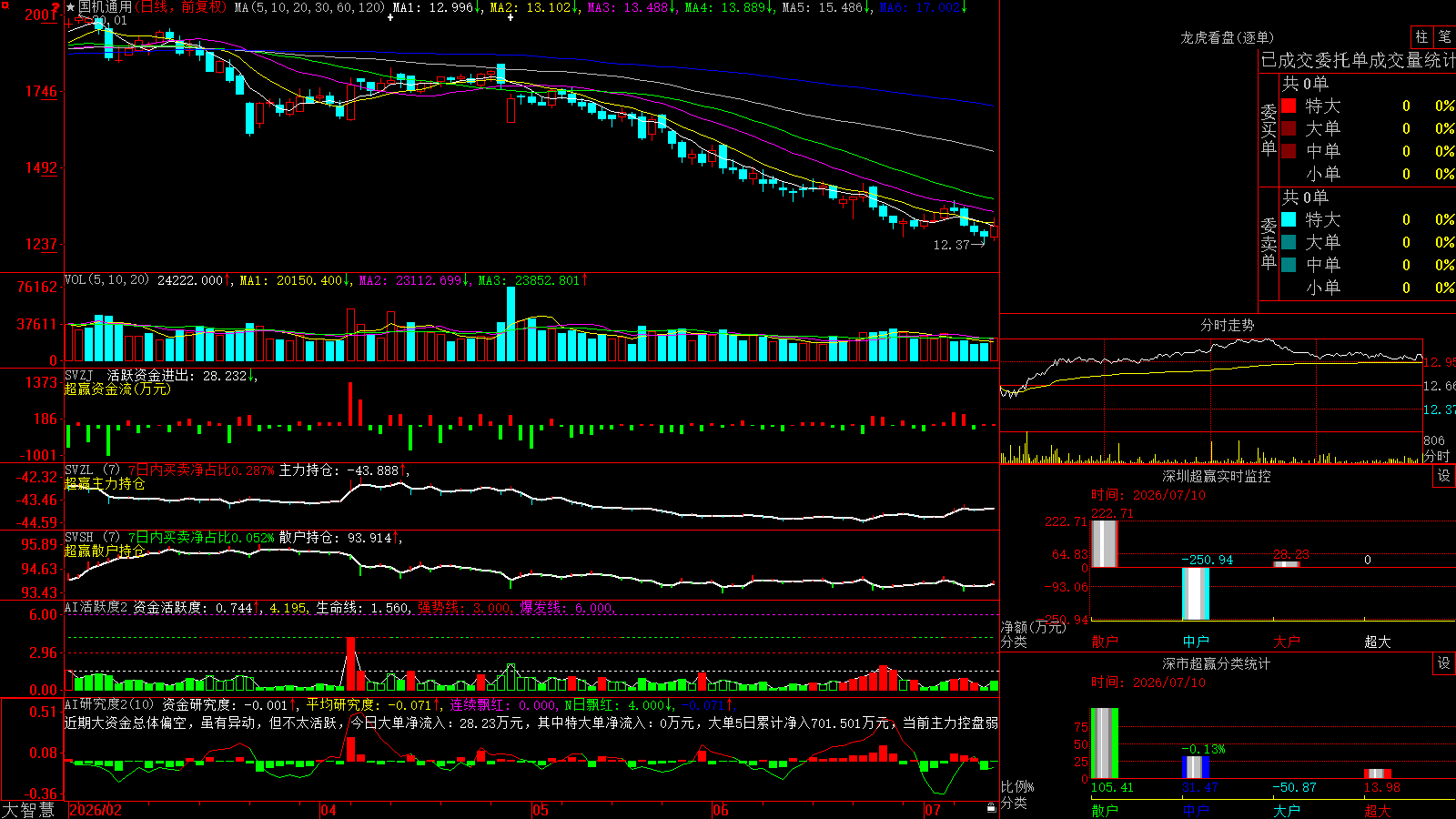
Task: Open 设 settings for 深市超赢分类统计
Action: pos(1444,663)
